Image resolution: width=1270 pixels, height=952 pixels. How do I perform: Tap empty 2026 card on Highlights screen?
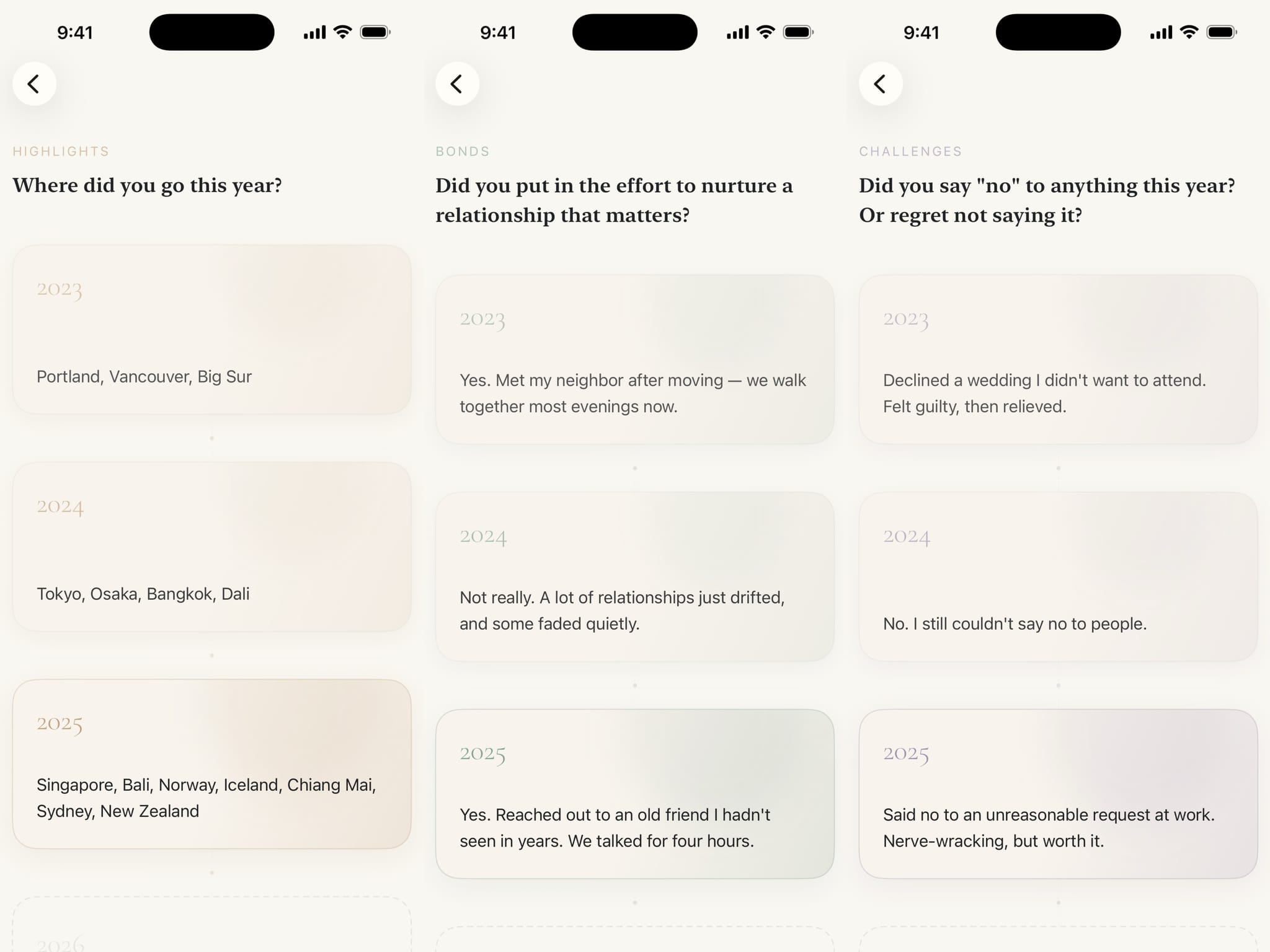[211, 927]
